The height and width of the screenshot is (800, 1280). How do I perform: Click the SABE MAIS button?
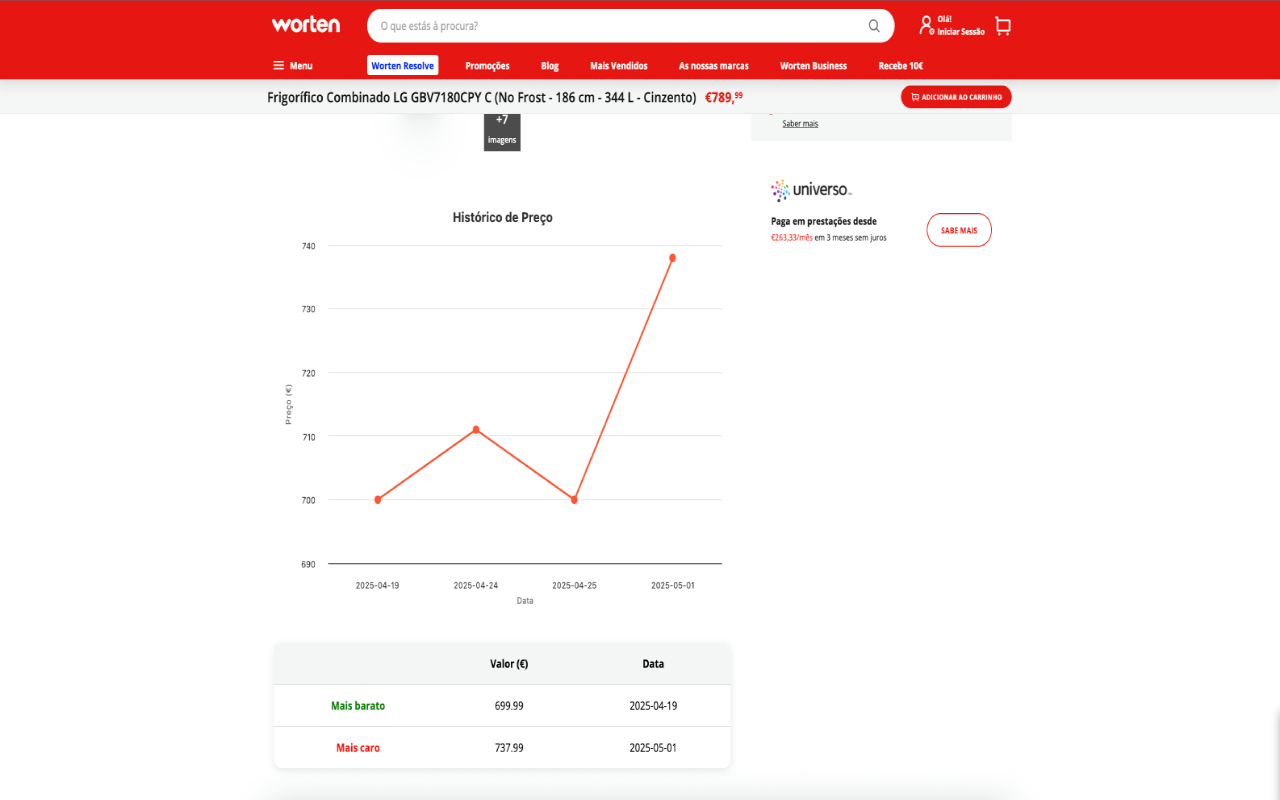point(959,230)
